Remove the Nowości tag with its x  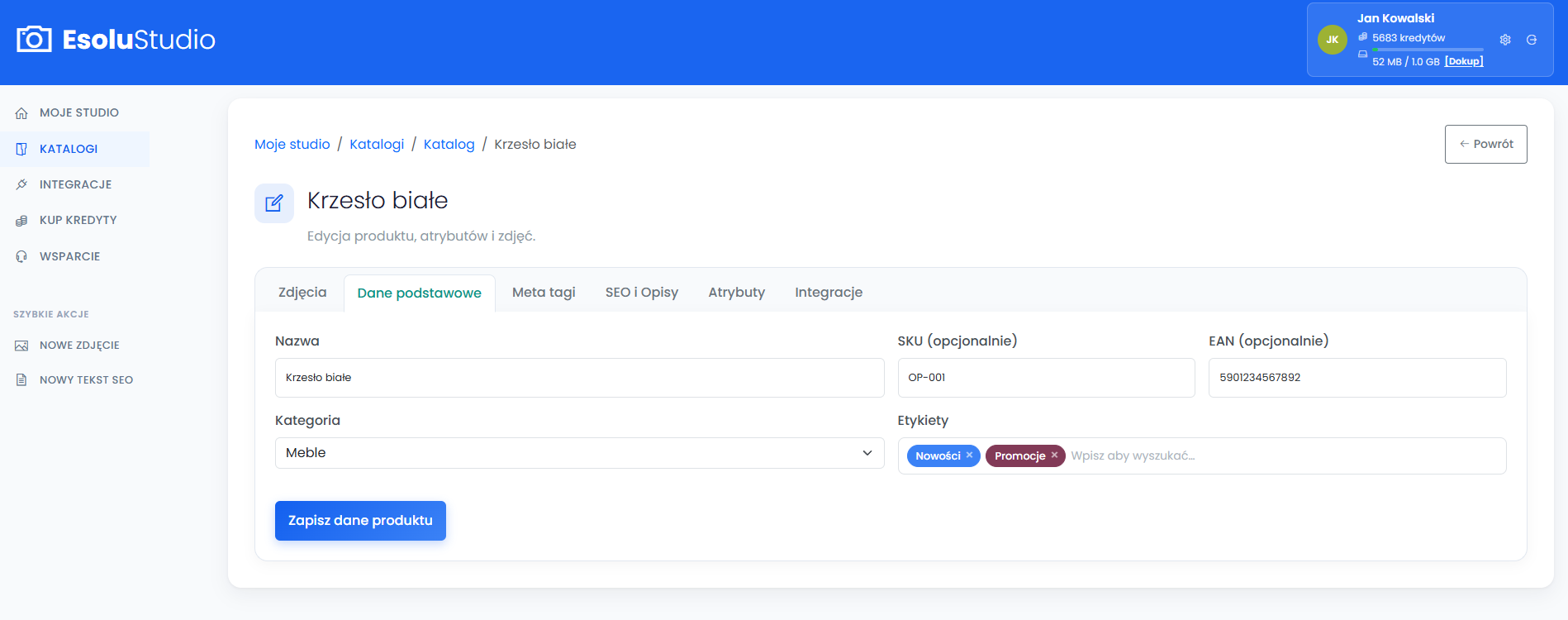970,455
